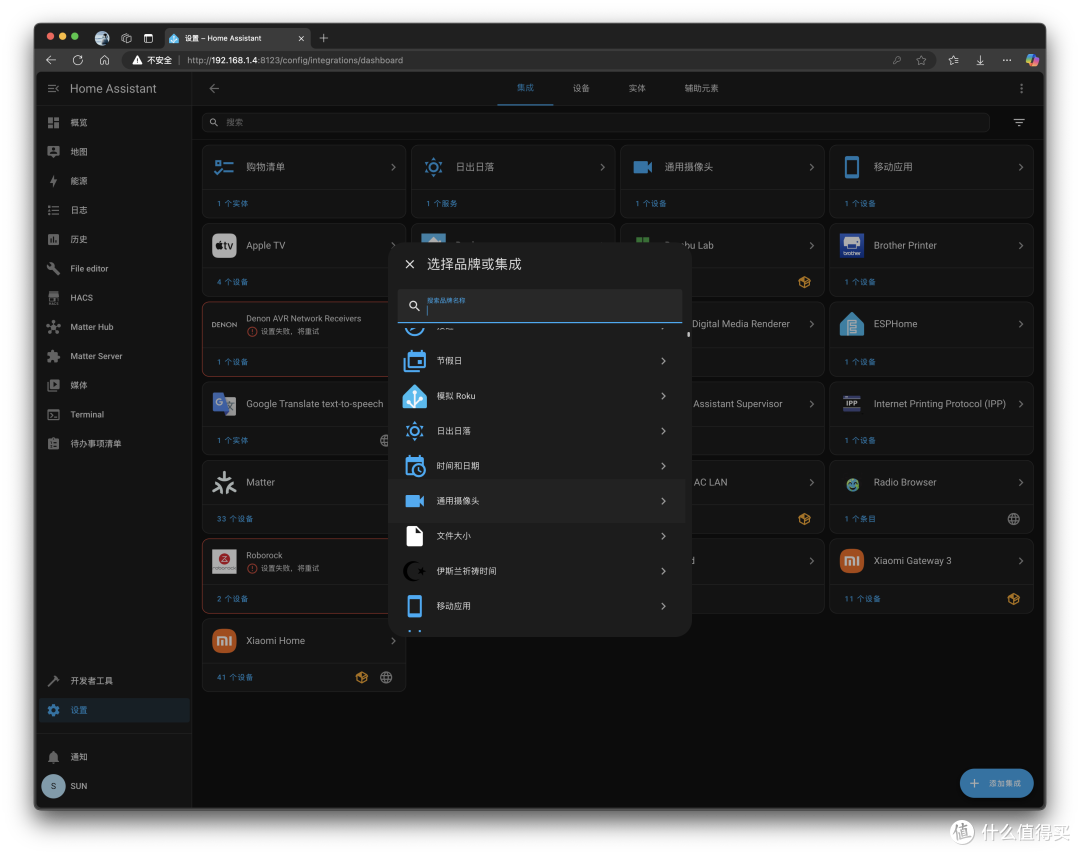Open Terminal from the sidebar
Viewport: 1080px width, 855px height.
[114, 415]
